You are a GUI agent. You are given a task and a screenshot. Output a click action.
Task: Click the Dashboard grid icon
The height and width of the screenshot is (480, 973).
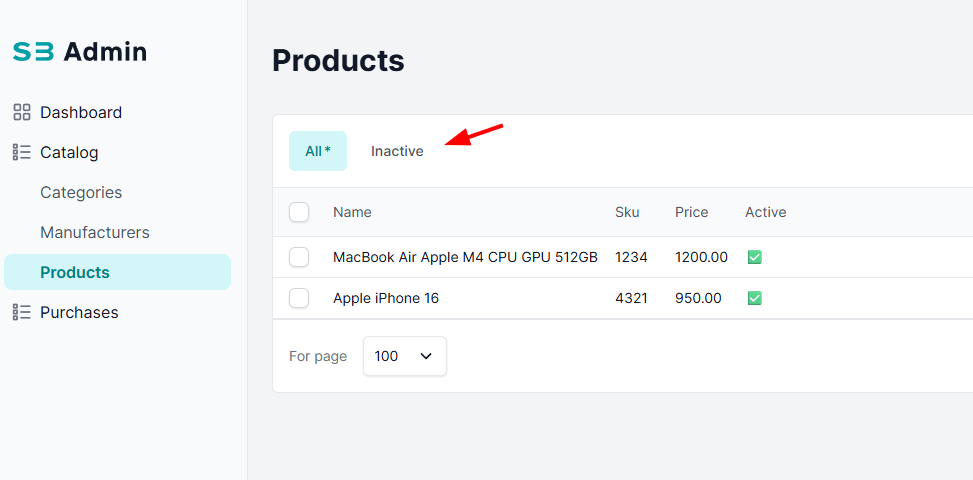(22, 112)
